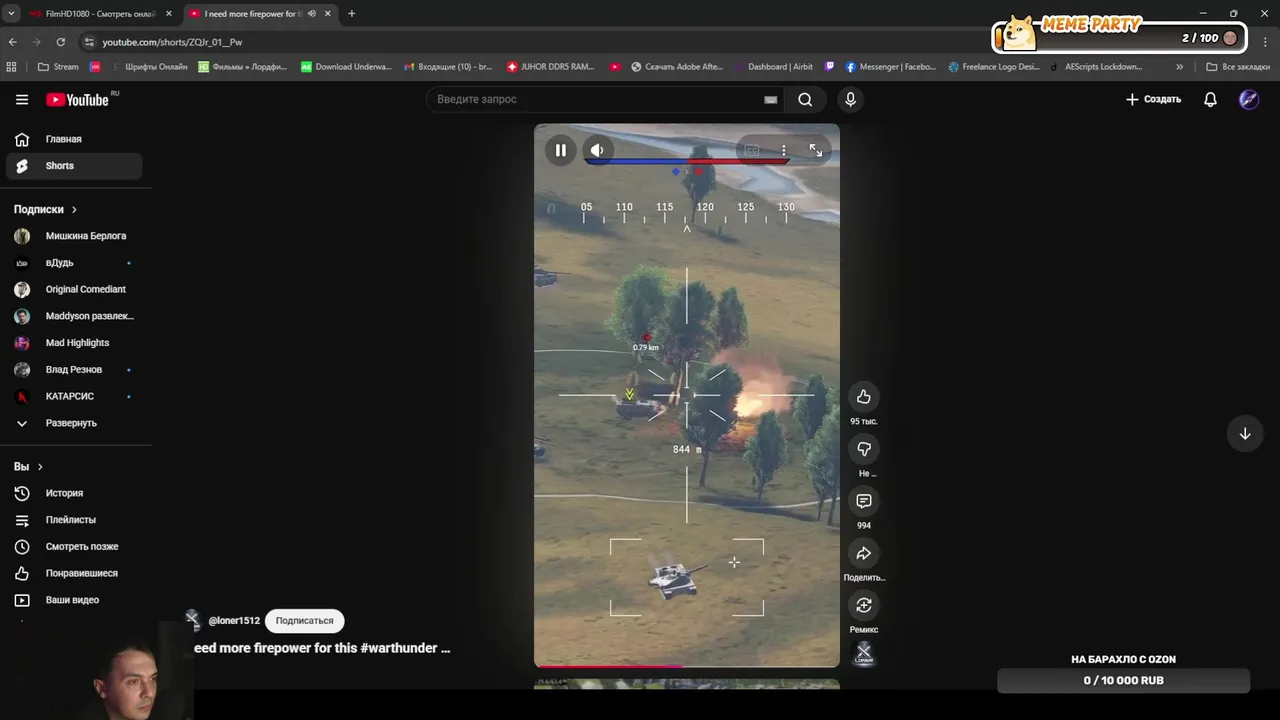The image size is (1280, 720).
Task: Go back in the browser
Action: point(12,42)
